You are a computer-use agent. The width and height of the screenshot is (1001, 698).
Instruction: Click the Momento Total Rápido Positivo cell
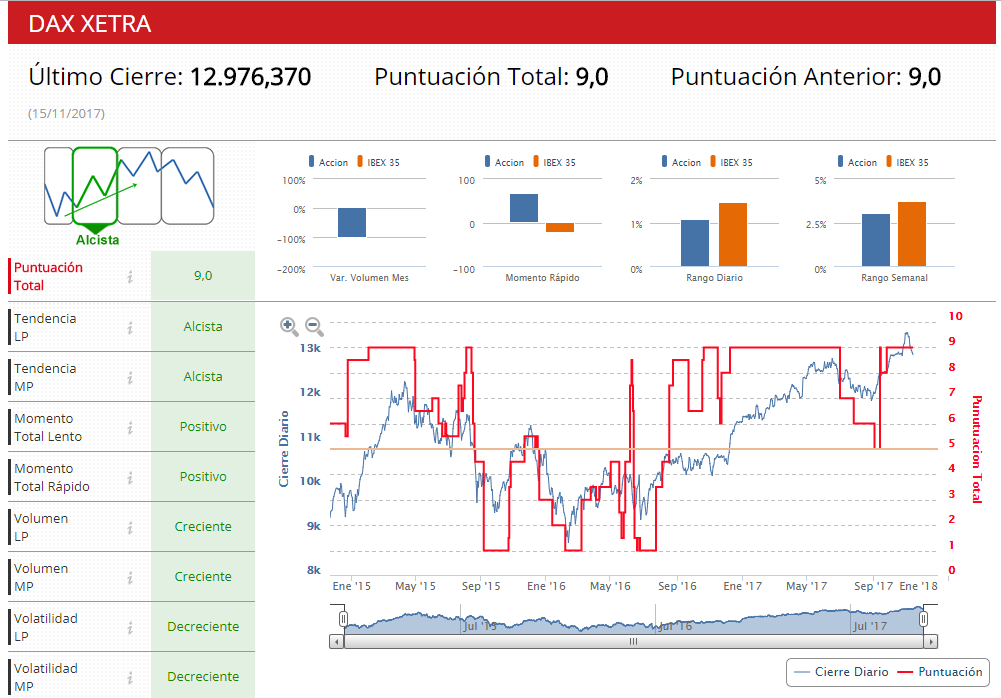pyautogui.click(x=203, y=476)
